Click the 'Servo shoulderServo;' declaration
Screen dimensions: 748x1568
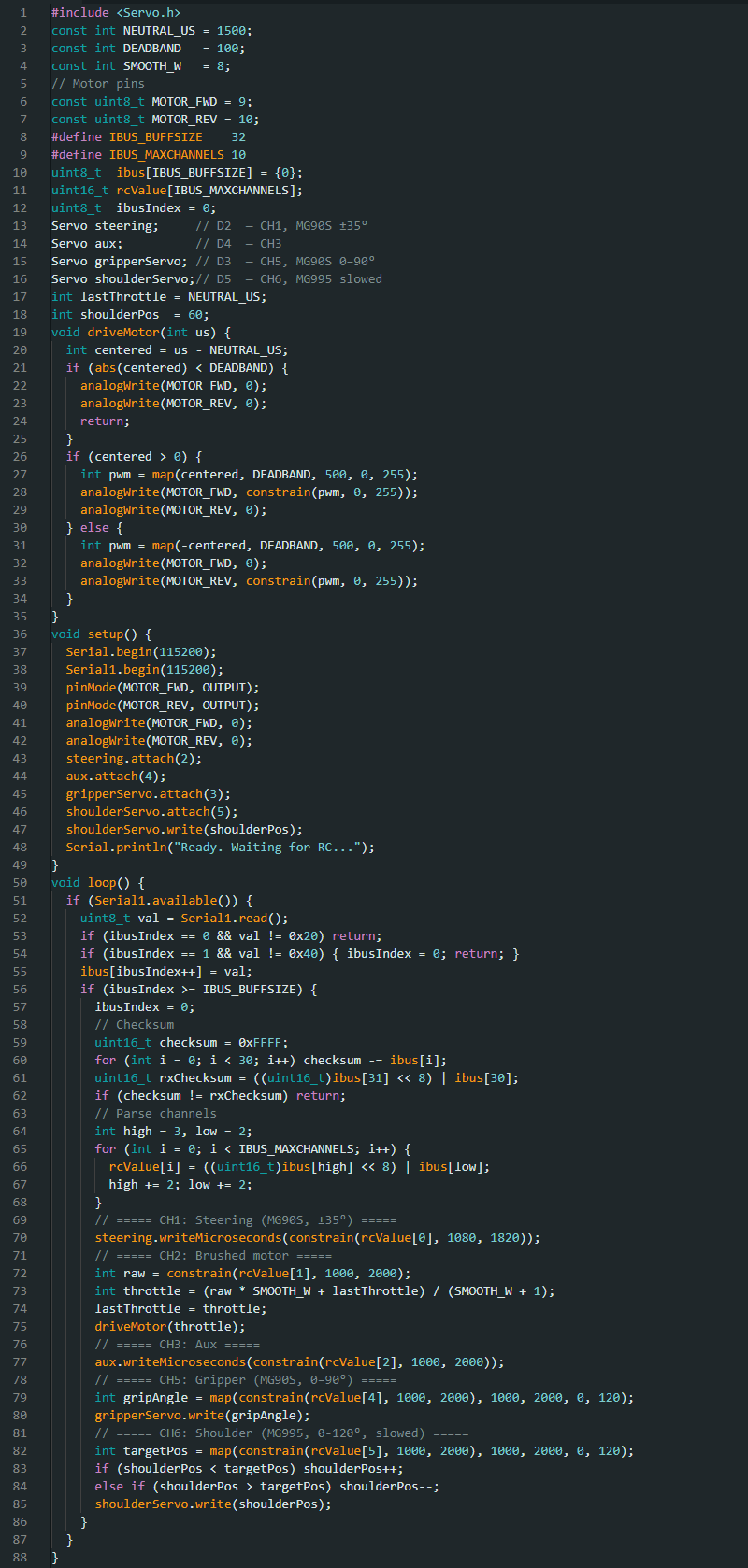pyautogui.click(x=123, y=279)
